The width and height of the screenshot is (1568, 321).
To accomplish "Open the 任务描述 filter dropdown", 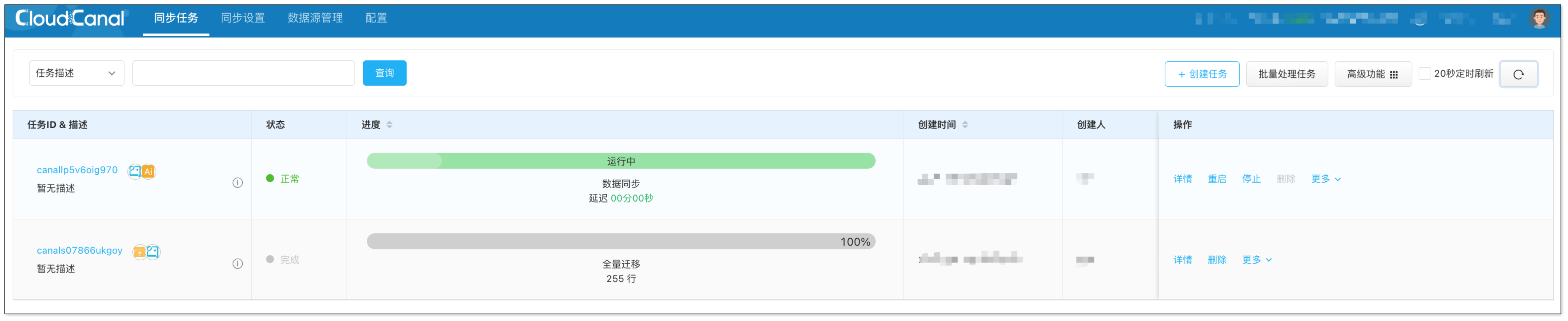I will 76,73.
